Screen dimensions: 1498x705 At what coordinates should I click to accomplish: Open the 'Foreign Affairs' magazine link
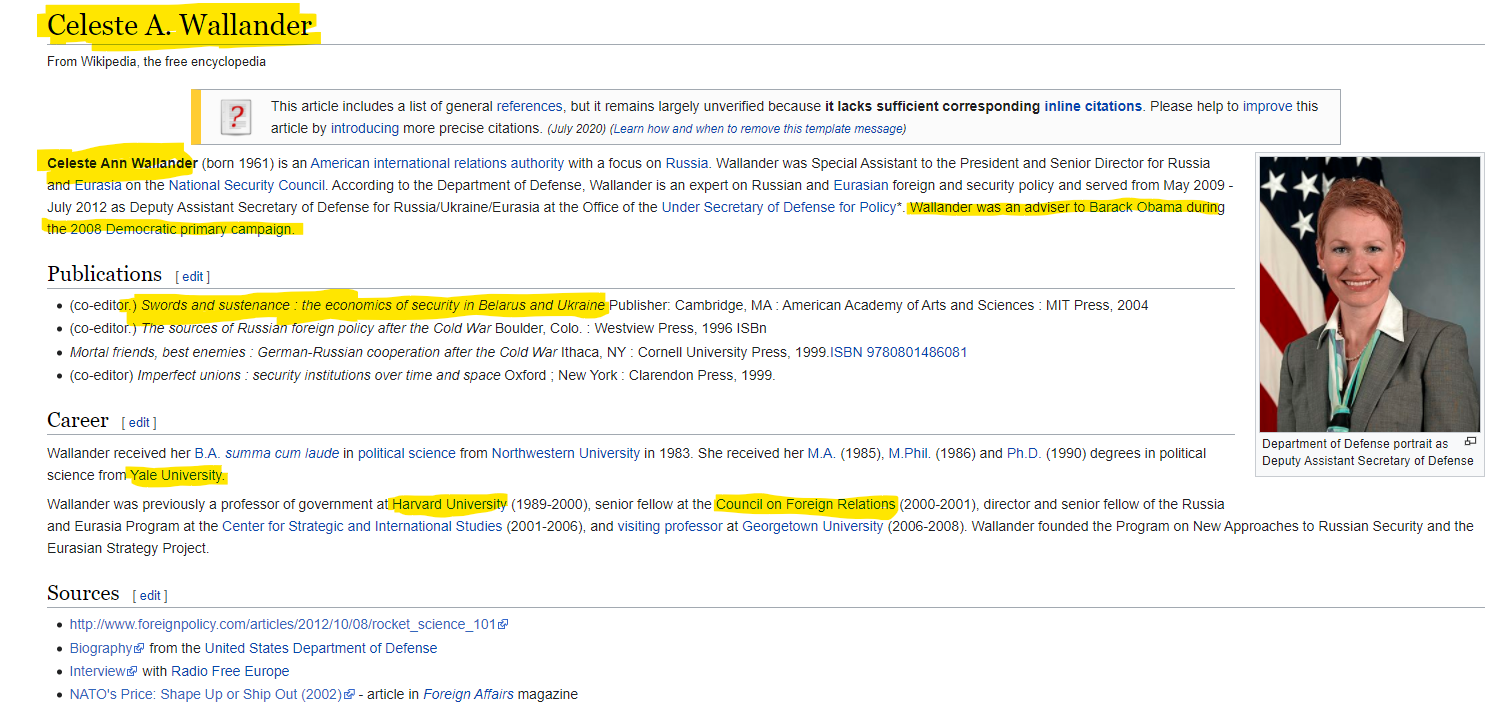click(x=468, y=694)
